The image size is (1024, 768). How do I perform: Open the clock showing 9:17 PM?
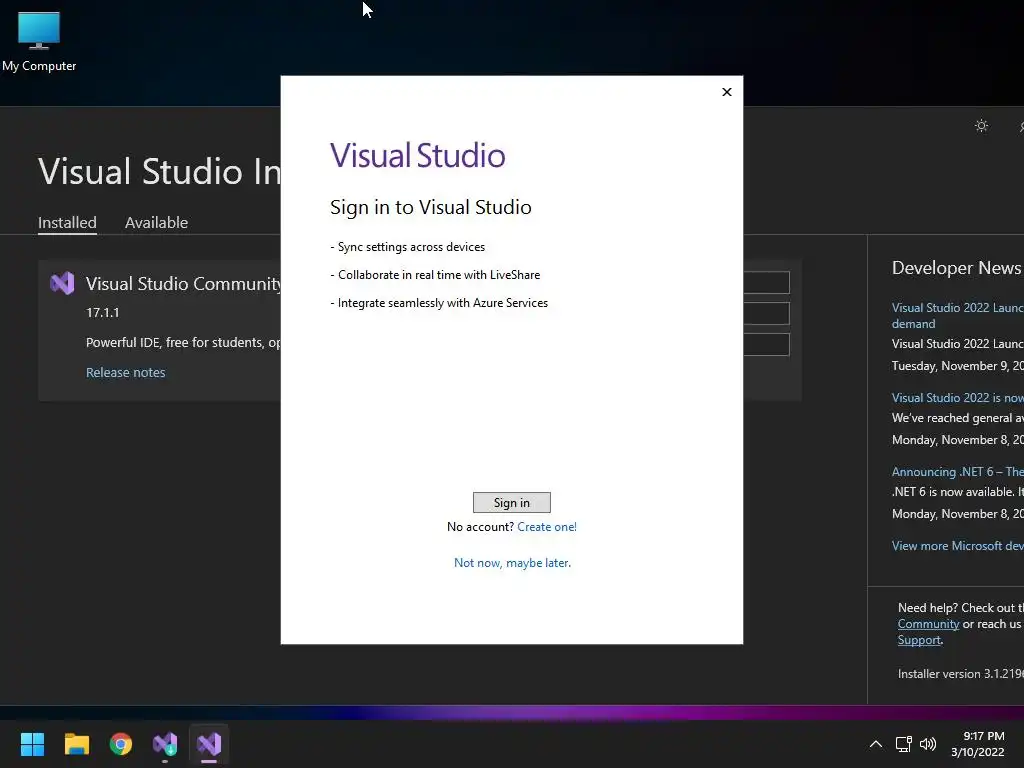click(978, 744)
